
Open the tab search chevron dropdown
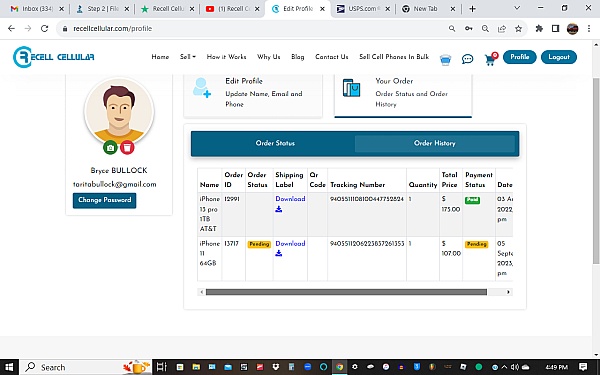[x=517, y=8]
